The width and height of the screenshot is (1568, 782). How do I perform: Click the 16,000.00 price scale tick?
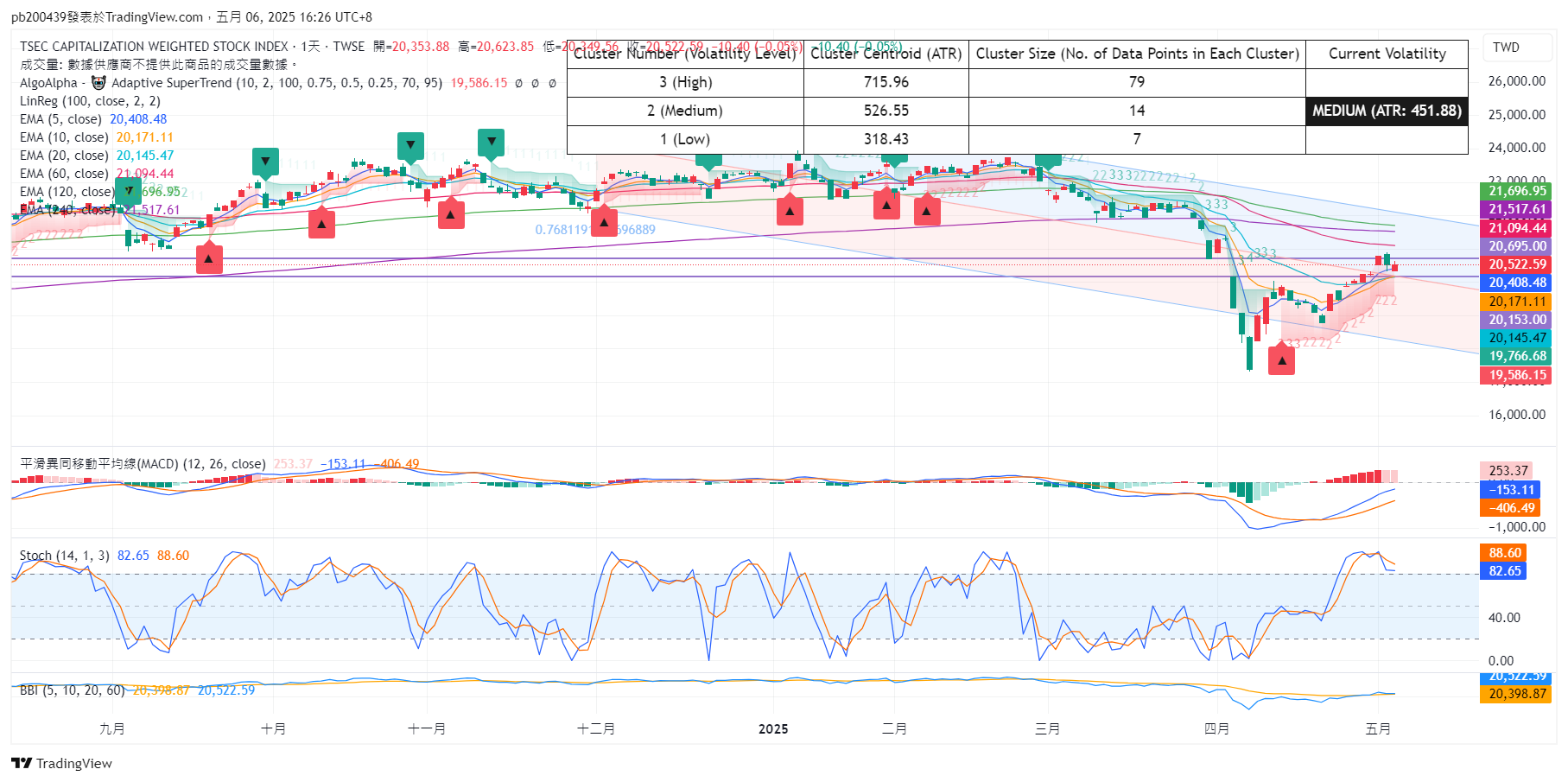pos(1517,415)
